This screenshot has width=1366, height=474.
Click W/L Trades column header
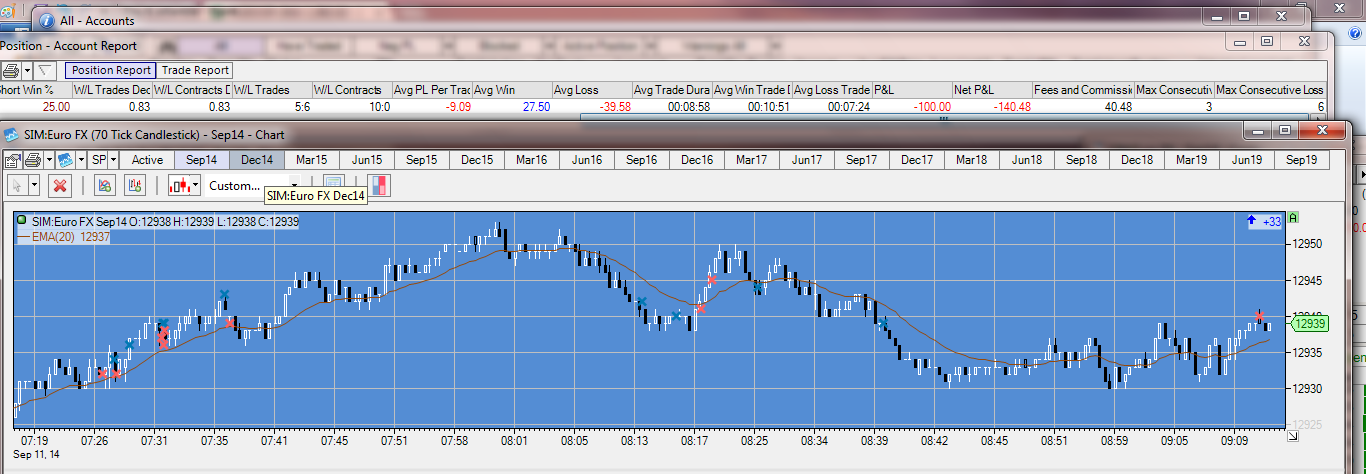pyautogui.click(x=272, y=90)
